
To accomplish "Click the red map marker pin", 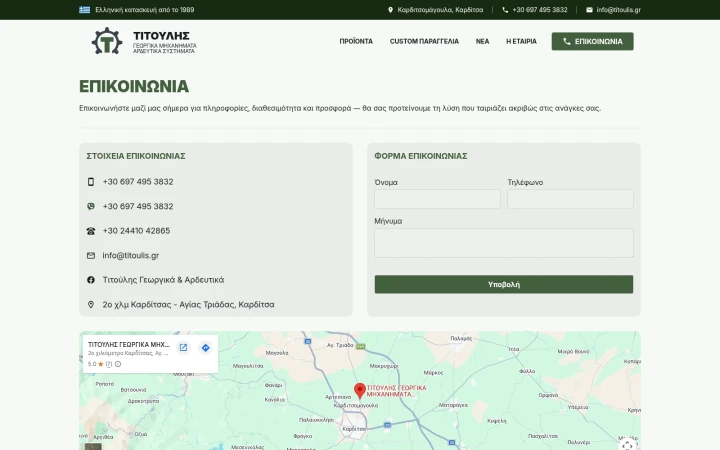I will pos(360,391).
